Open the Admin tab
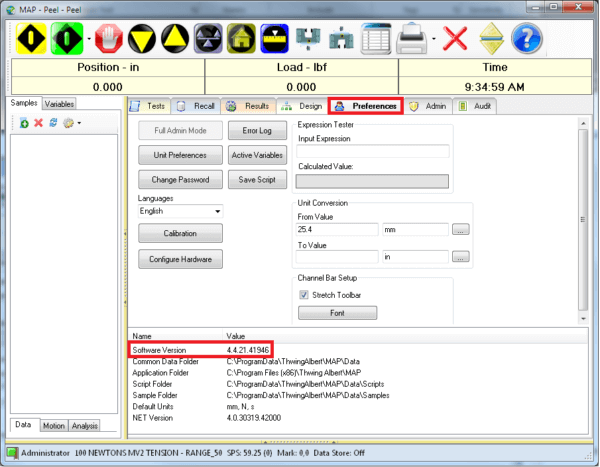 428,106
